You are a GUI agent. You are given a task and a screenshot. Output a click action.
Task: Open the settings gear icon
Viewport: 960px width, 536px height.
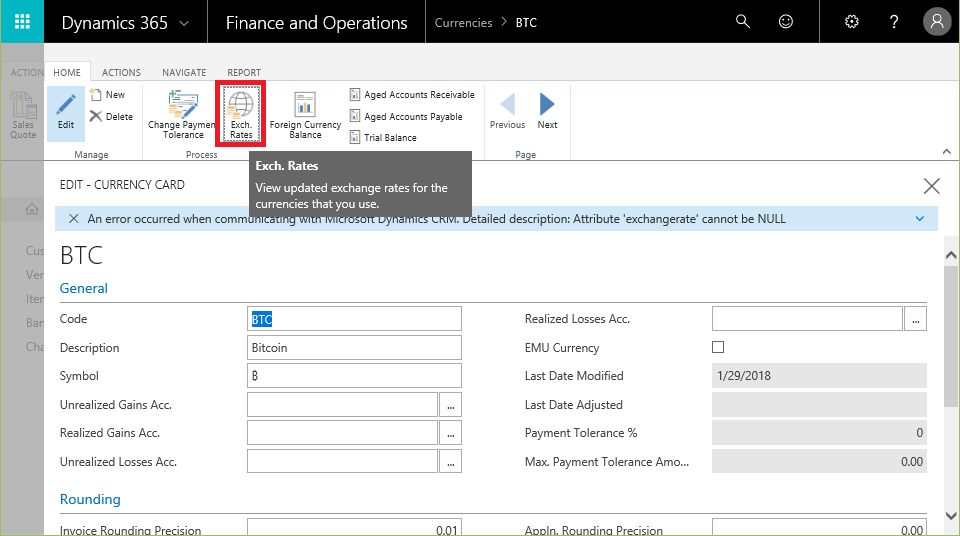(x=852, y=22)
